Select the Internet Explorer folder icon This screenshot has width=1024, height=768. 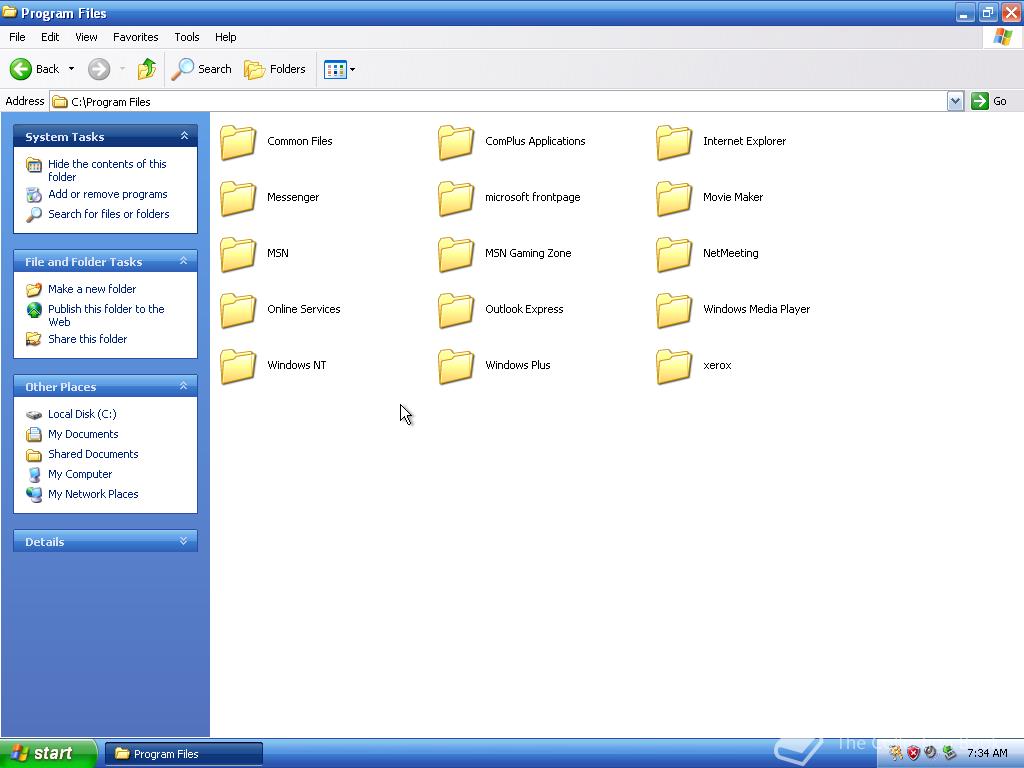pyautogui.click(x=674, y=142)
